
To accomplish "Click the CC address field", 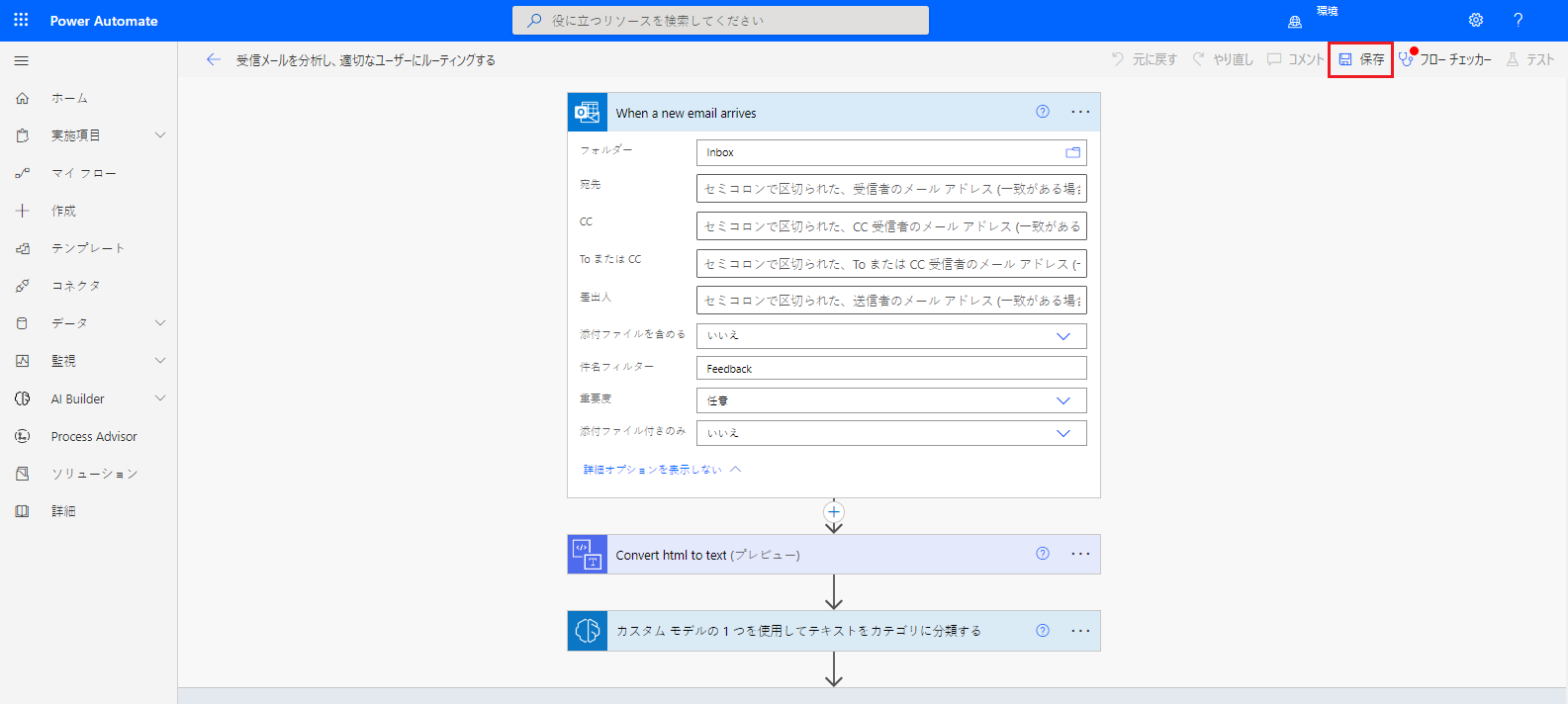I will tap(891, 226).
